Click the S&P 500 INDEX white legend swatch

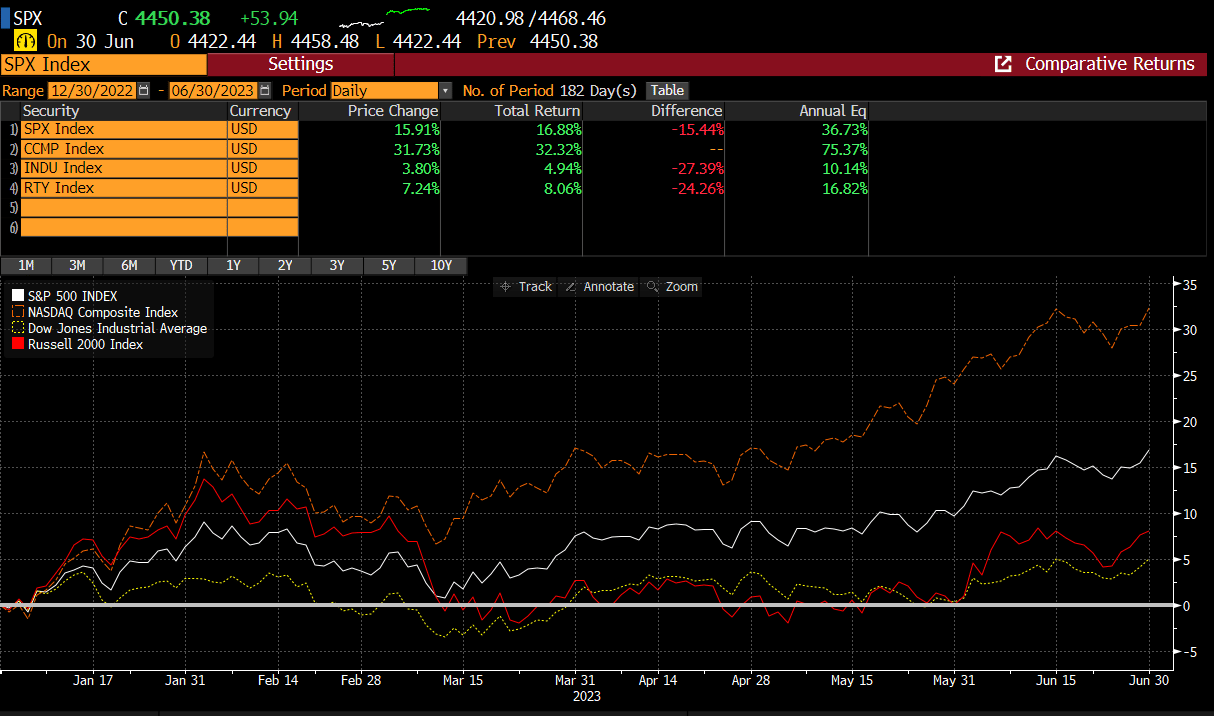point(18,296)
